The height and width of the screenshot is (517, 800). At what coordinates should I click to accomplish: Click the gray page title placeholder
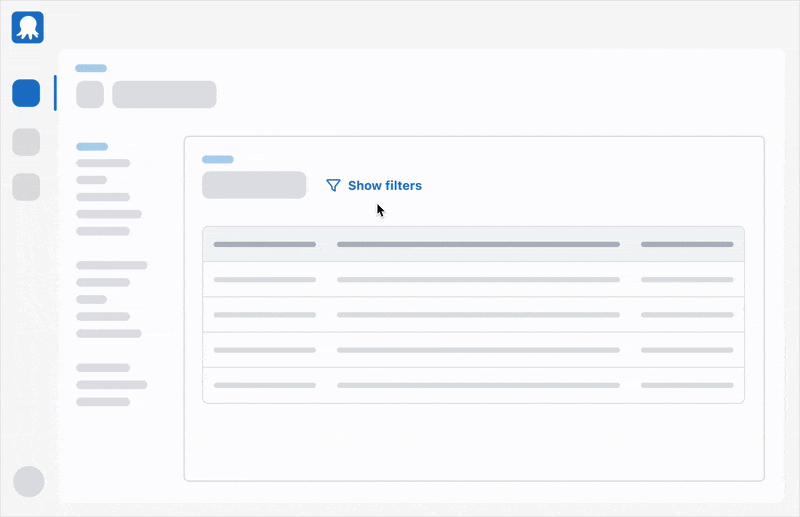pos(164,95)
